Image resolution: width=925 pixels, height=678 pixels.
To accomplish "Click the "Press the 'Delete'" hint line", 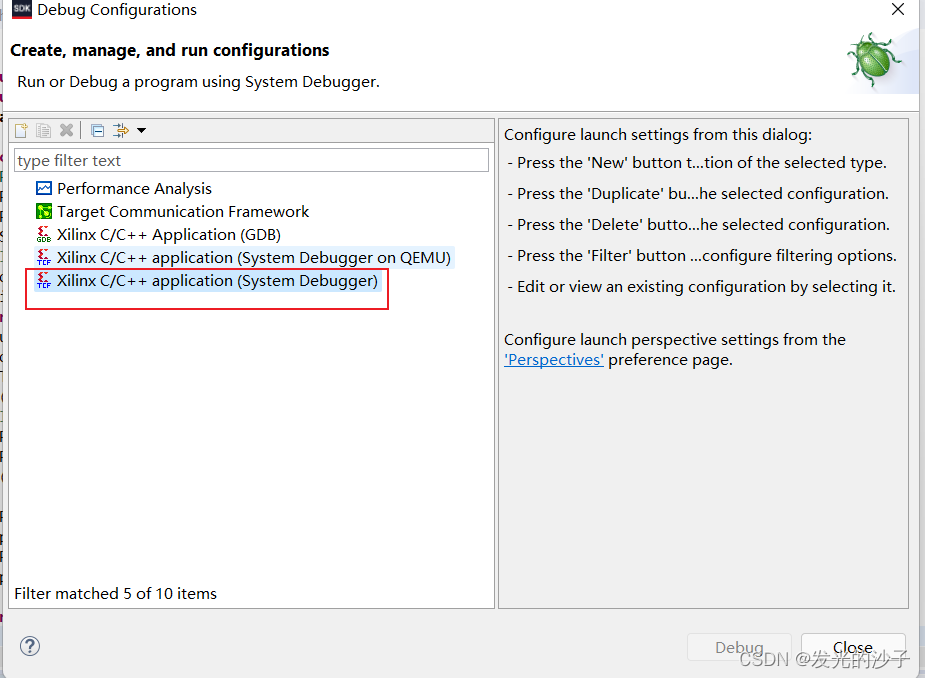I will pyautogui.click(x=699, y=225).
